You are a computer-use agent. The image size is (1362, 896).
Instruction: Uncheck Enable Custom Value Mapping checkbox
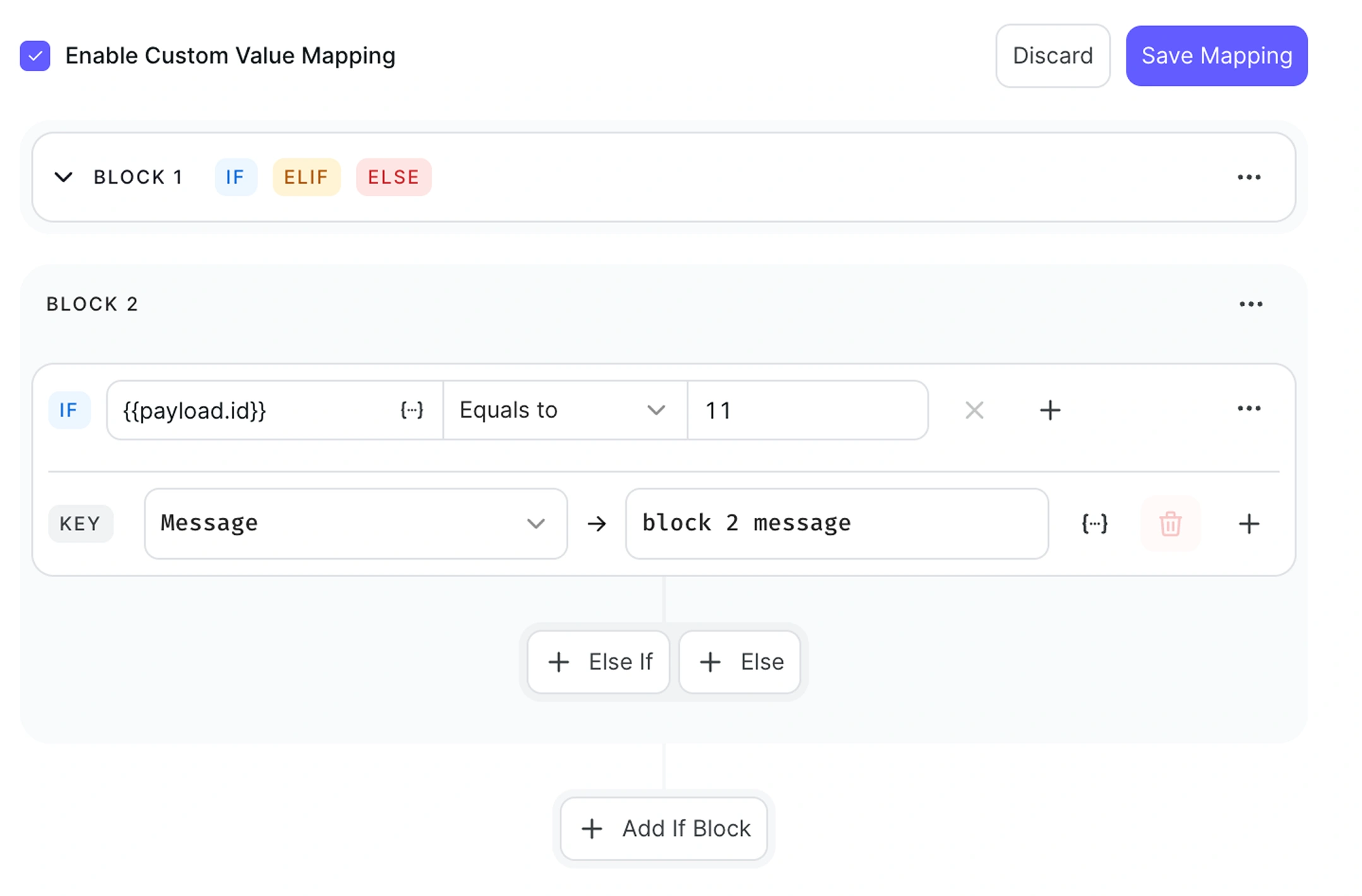coord(35,56)
